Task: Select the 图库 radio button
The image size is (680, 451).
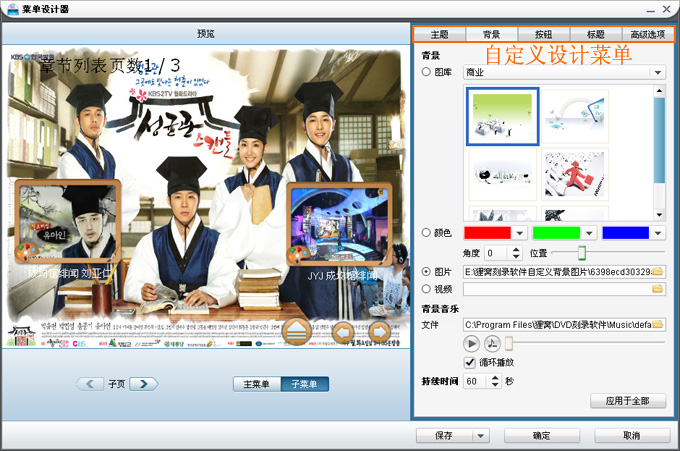Action: click(426, 72)
